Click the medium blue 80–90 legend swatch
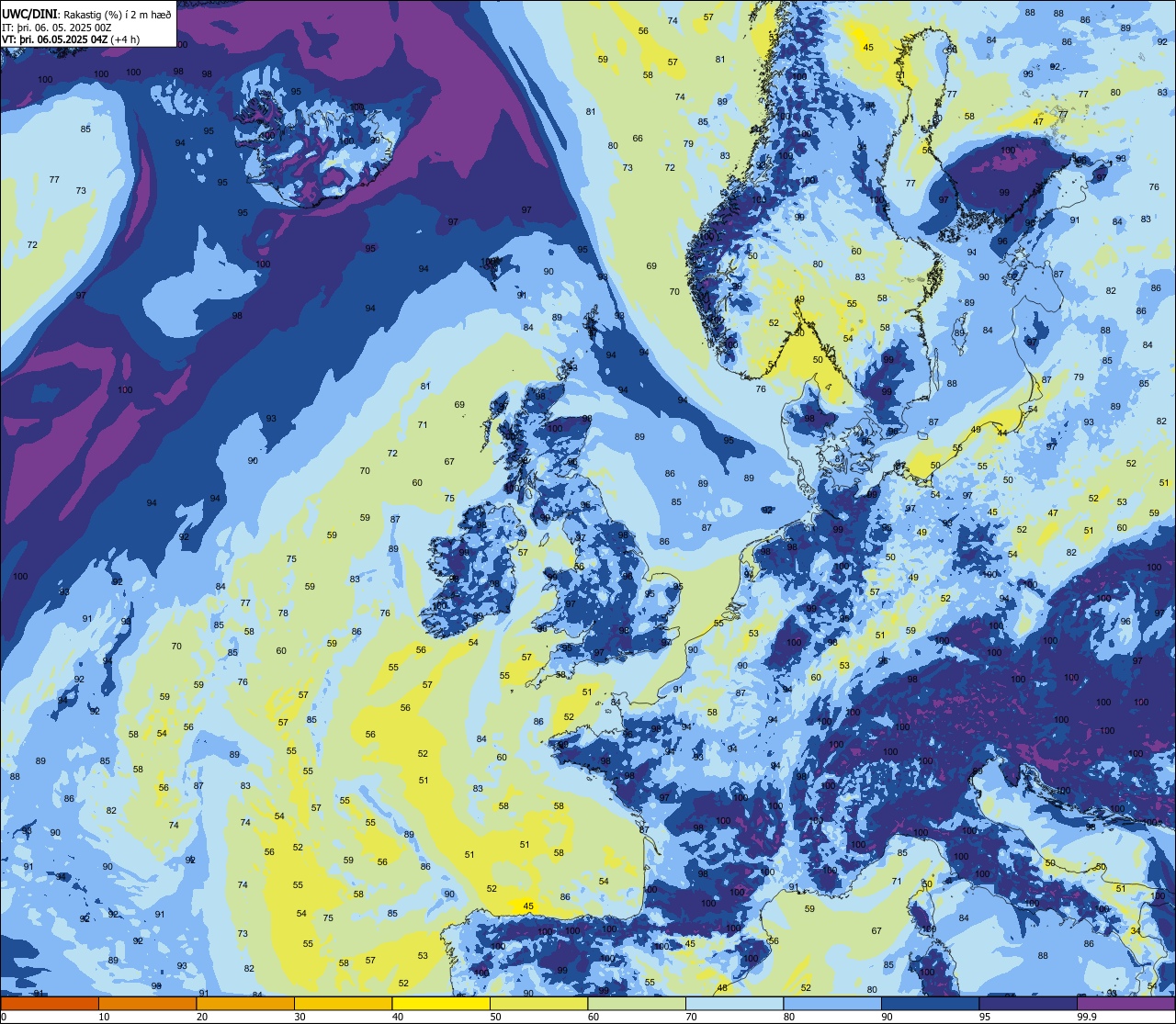This screenshot has width=1176, height=1024. (832, 1004)
